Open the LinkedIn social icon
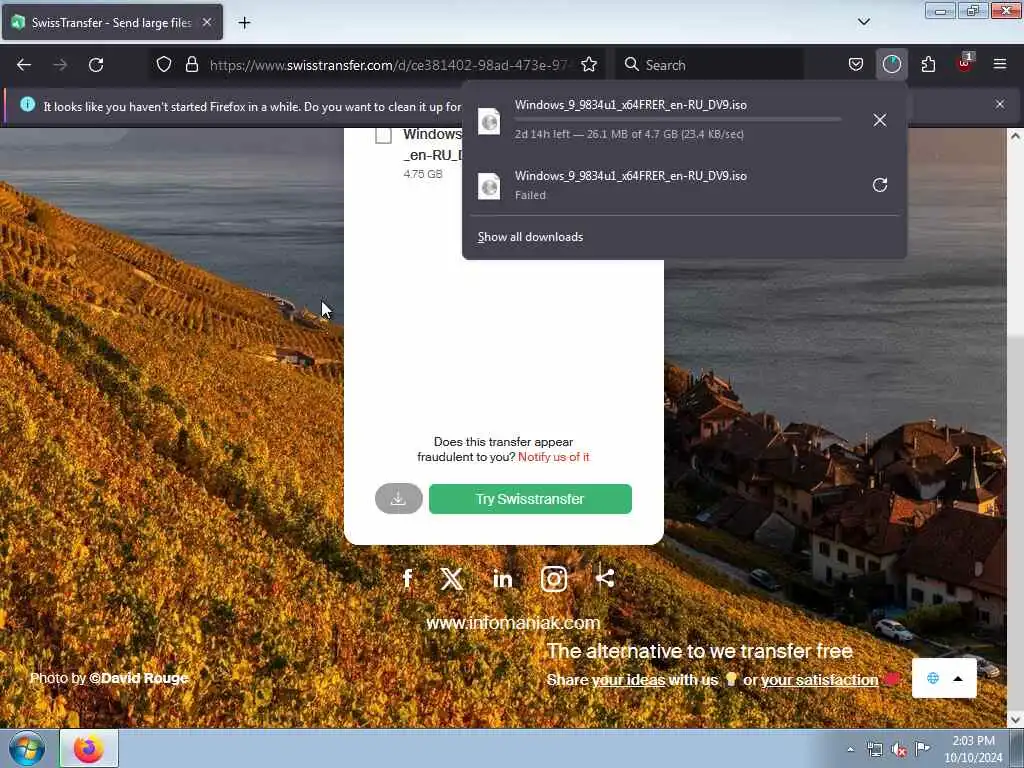 503,579
